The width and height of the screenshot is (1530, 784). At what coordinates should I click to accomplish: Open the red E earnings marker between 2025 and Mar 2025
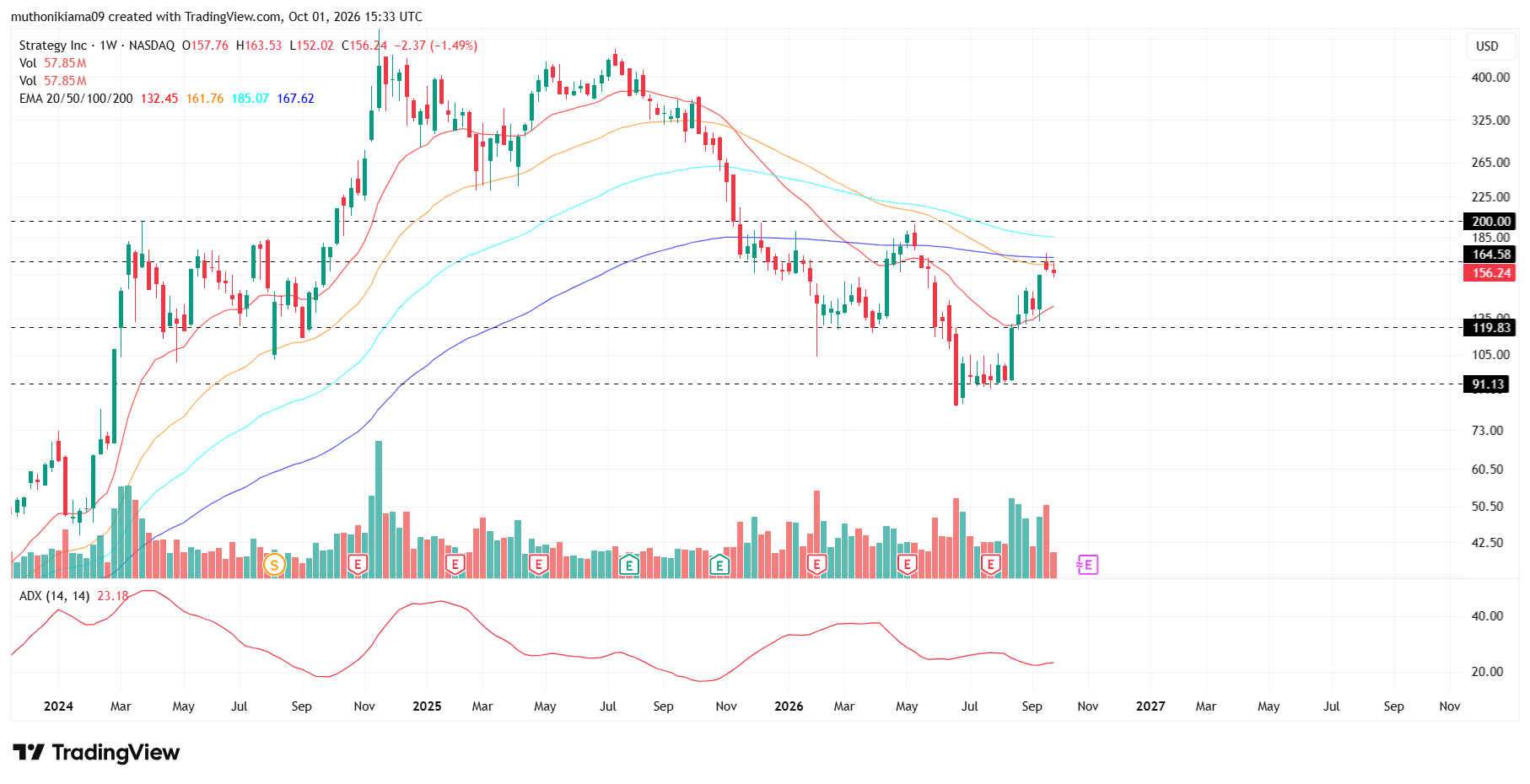[455, 565]
